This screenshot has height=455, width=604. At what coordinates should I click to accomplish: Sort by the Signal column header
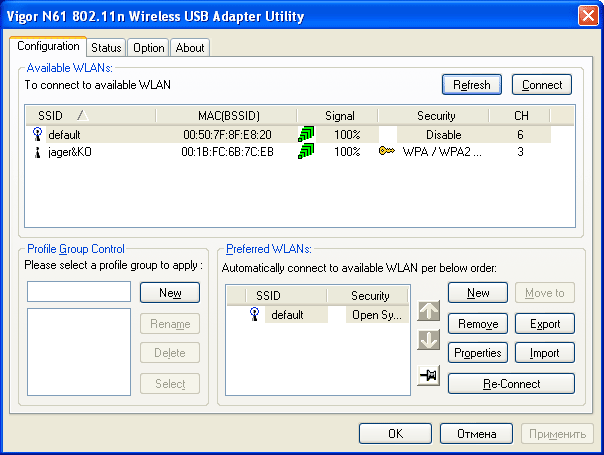click(339, 116)
